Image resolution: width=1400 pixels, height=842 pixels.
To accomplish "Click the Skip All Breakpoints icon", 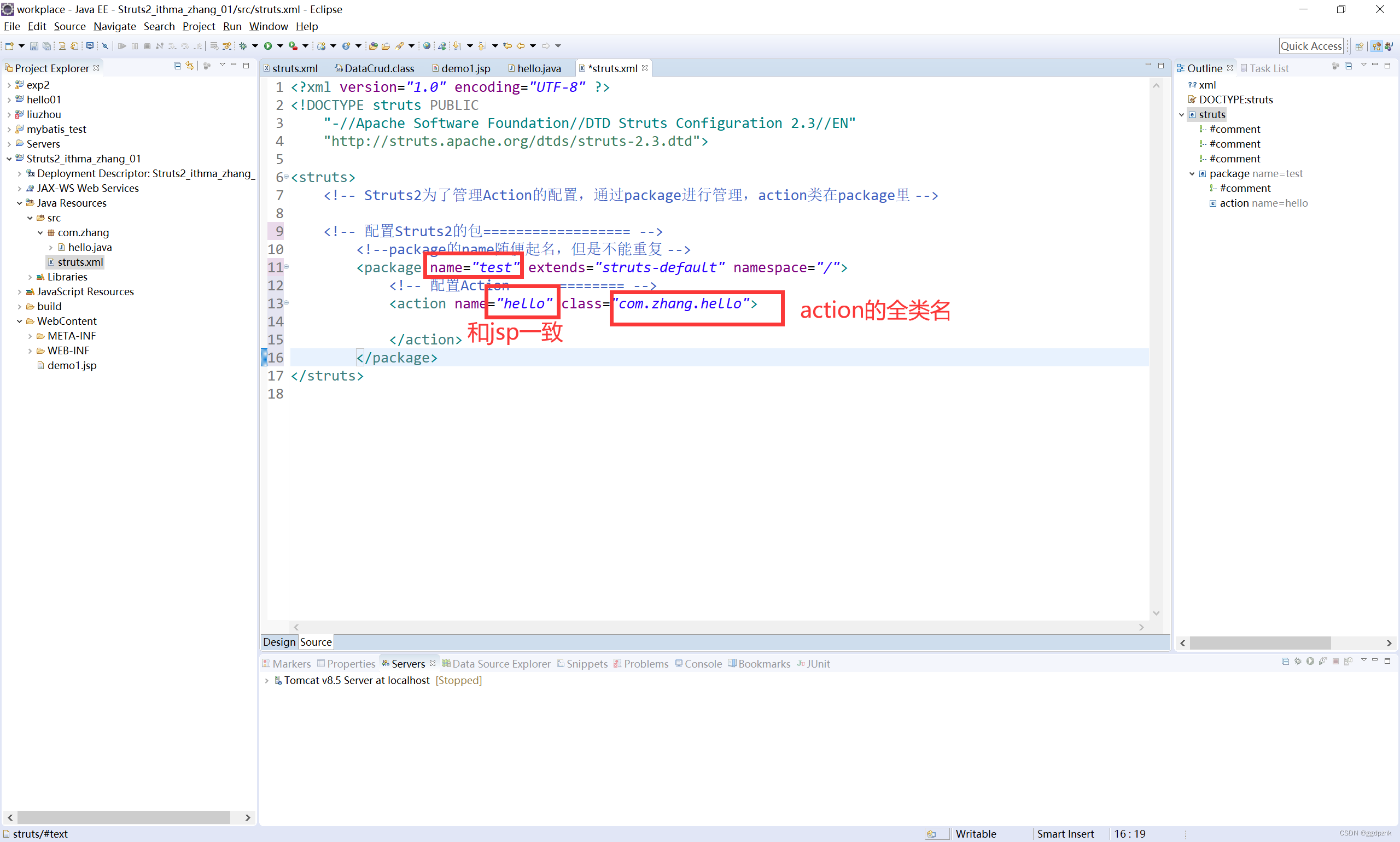I will pos(105,46).
